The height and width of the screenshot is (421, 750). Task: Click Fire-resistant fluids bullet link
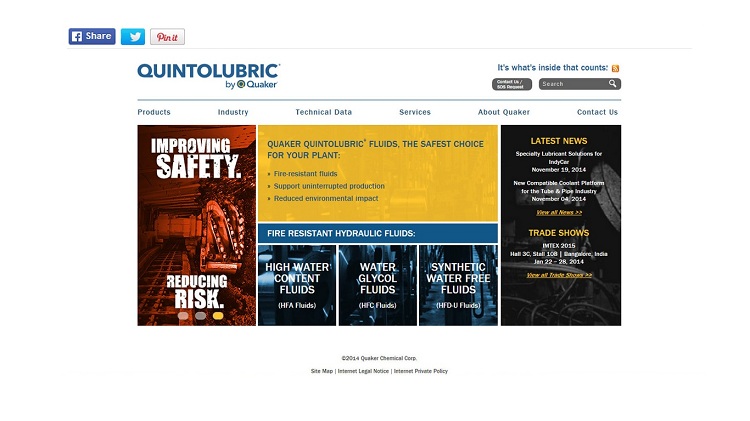click(x=306, y=174)
